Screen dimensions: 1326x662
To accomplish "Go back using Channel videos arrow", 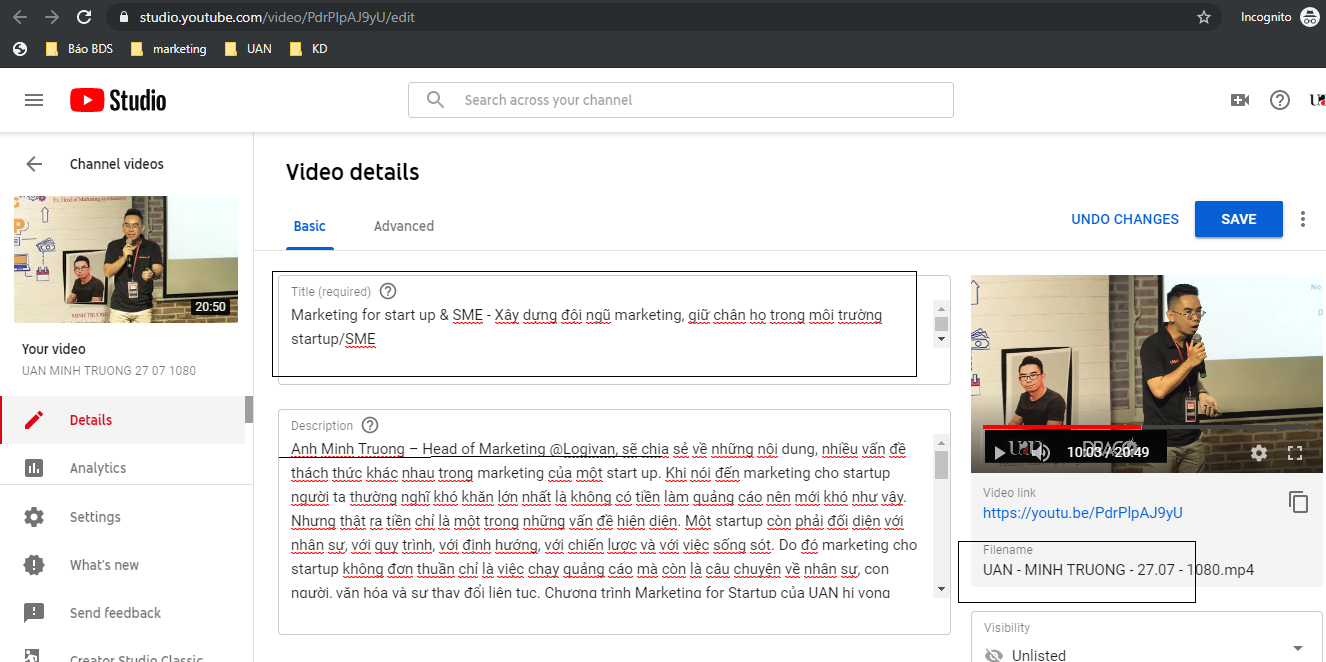I will tap(34, 164).
